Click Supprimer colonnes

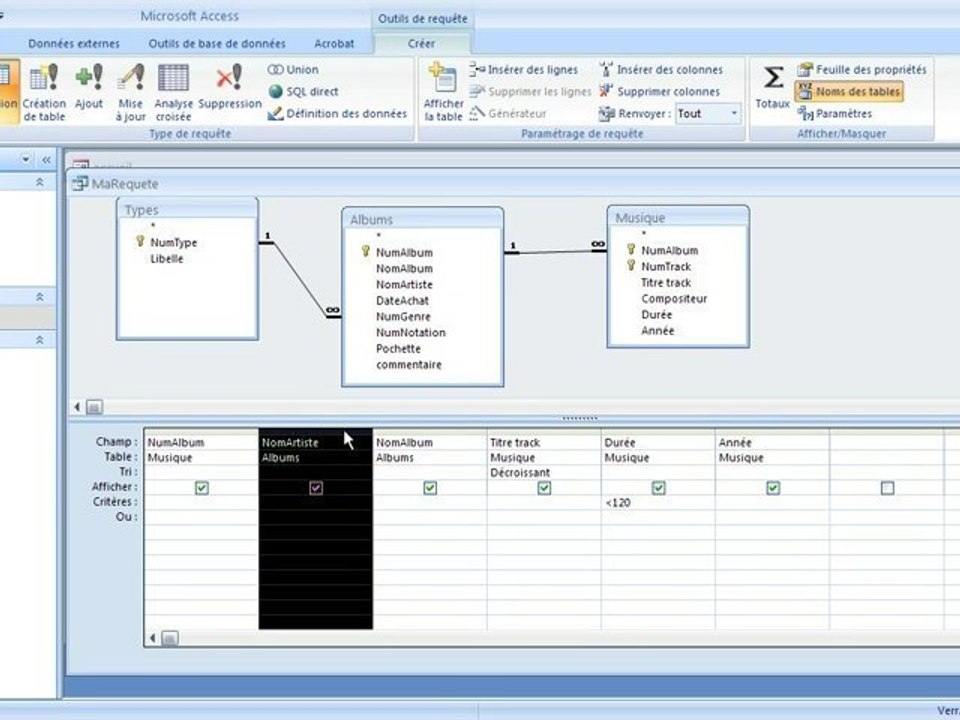659,92
